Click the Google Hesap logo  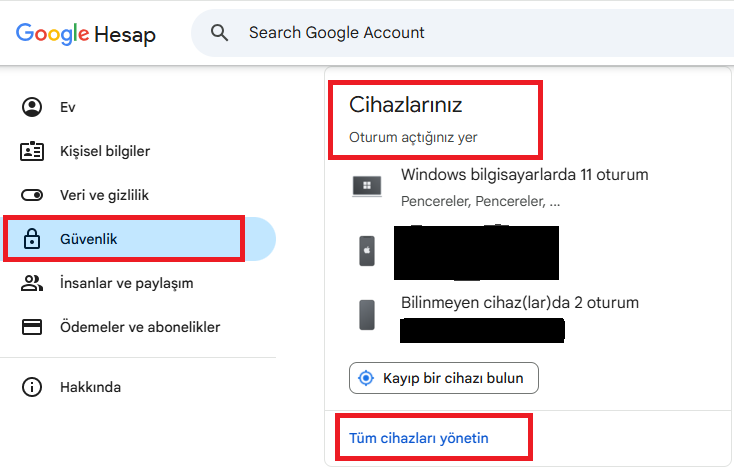86,34
